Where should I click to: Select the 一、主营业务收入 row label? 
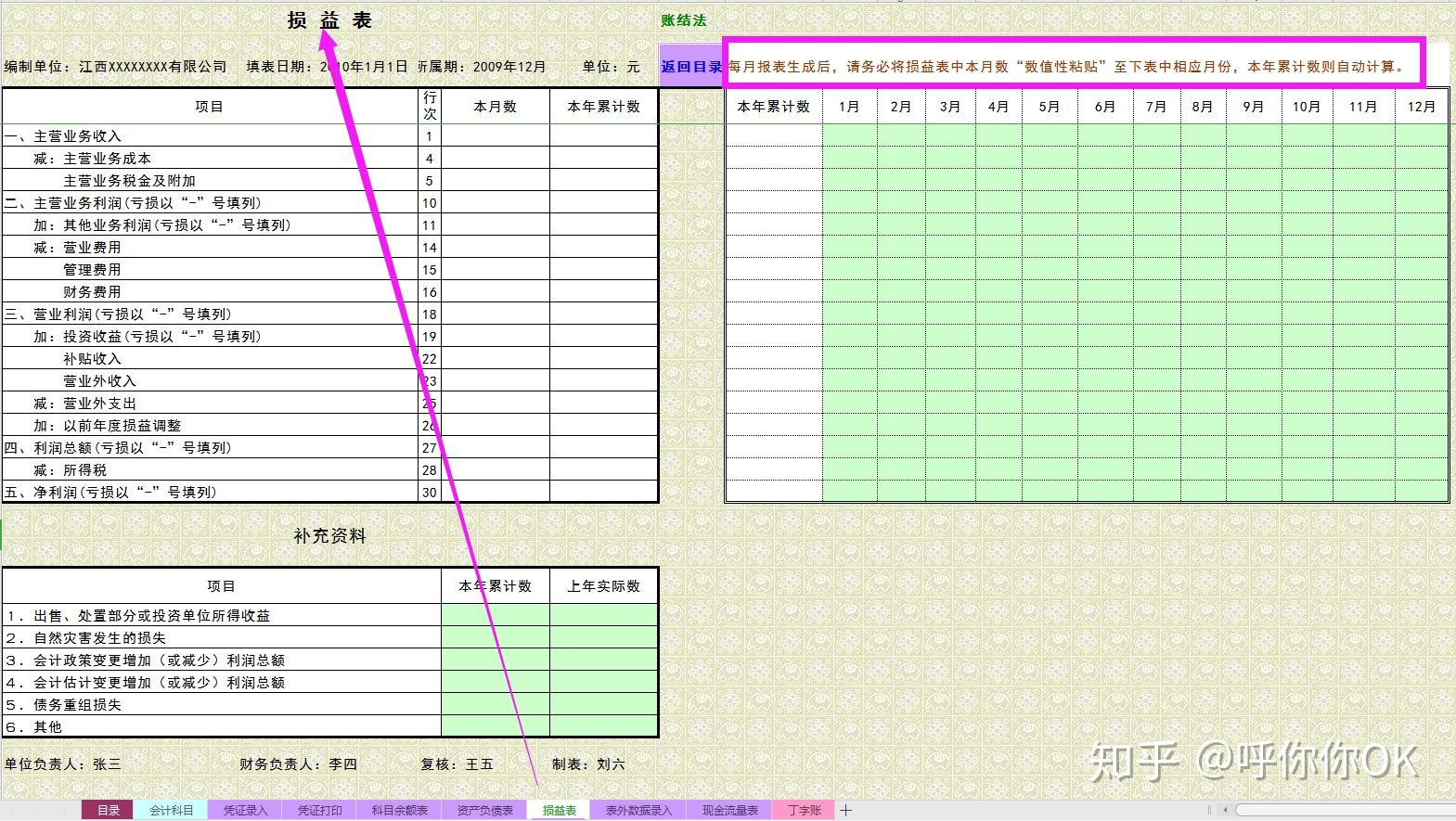pyautogui.click(x=210, y=136)
